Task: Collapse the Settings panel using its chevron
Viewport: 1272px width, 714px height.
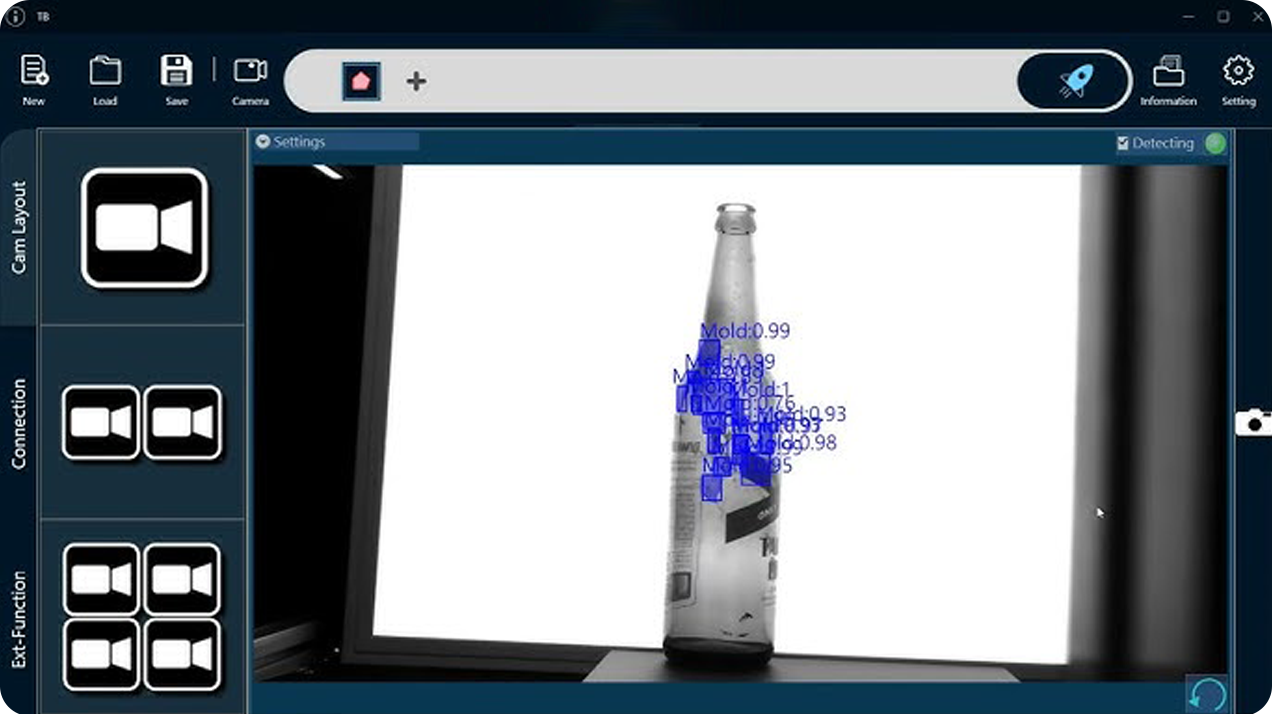Action: pos(263,141)
